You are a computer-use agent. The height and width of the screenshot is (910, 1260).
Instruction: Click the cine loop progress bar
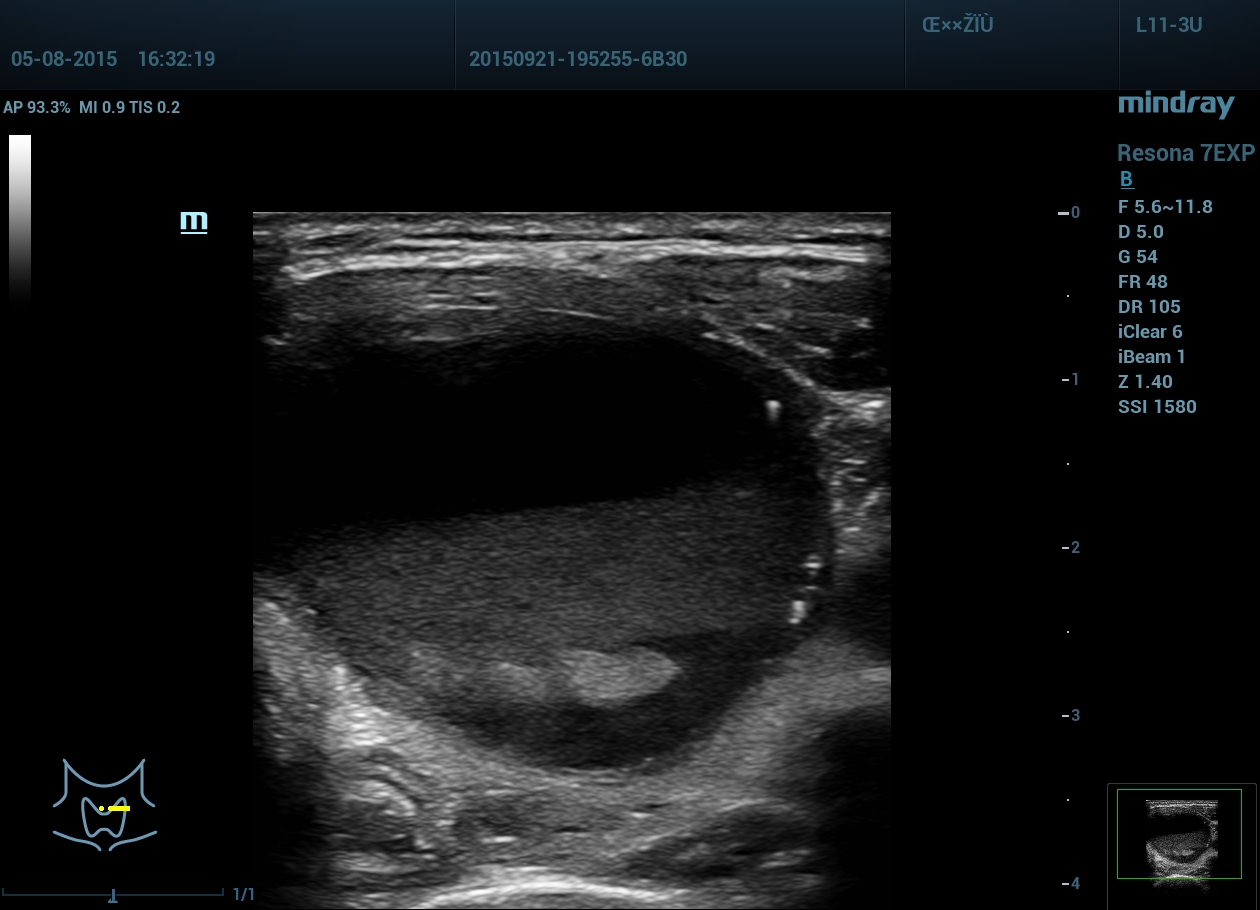coord(113,894)
